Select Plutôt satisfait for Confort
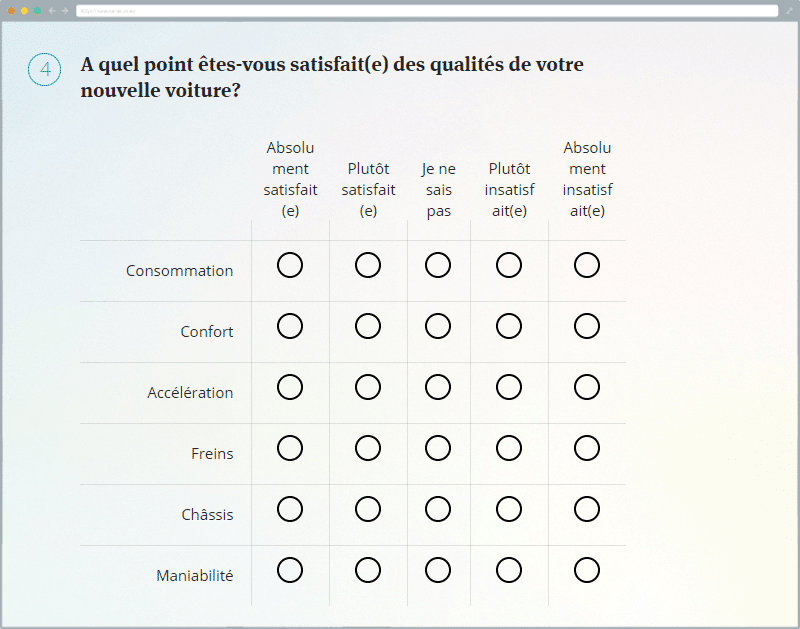800x629 pixels. (368, 326)
